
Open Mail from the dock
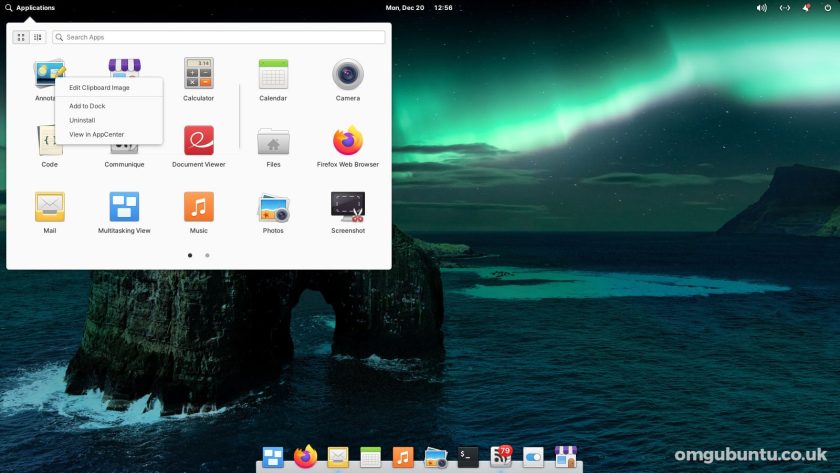(338, 457)
